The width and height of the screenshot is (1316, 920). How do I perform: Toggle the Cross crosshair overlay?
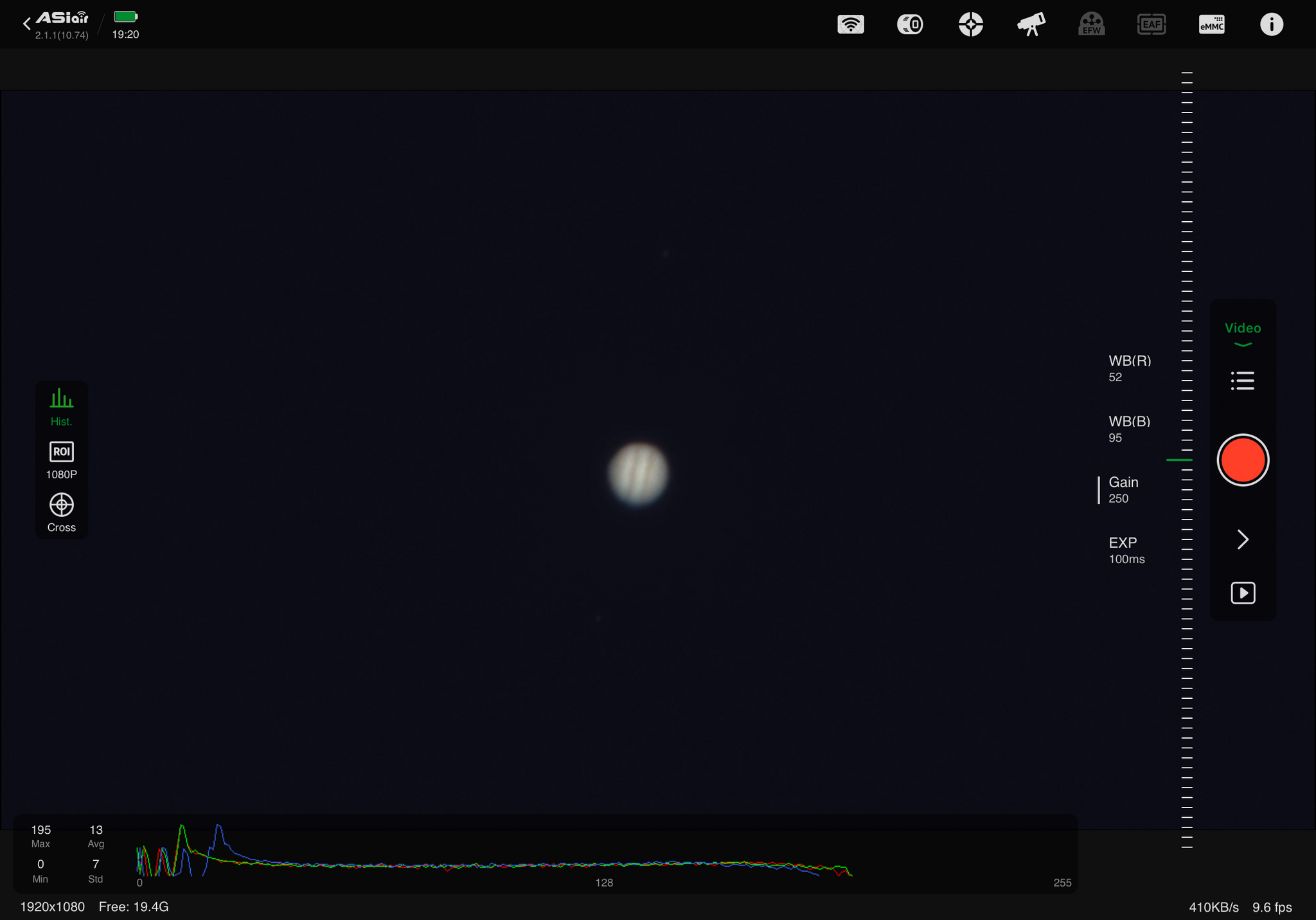coord(62,512)
